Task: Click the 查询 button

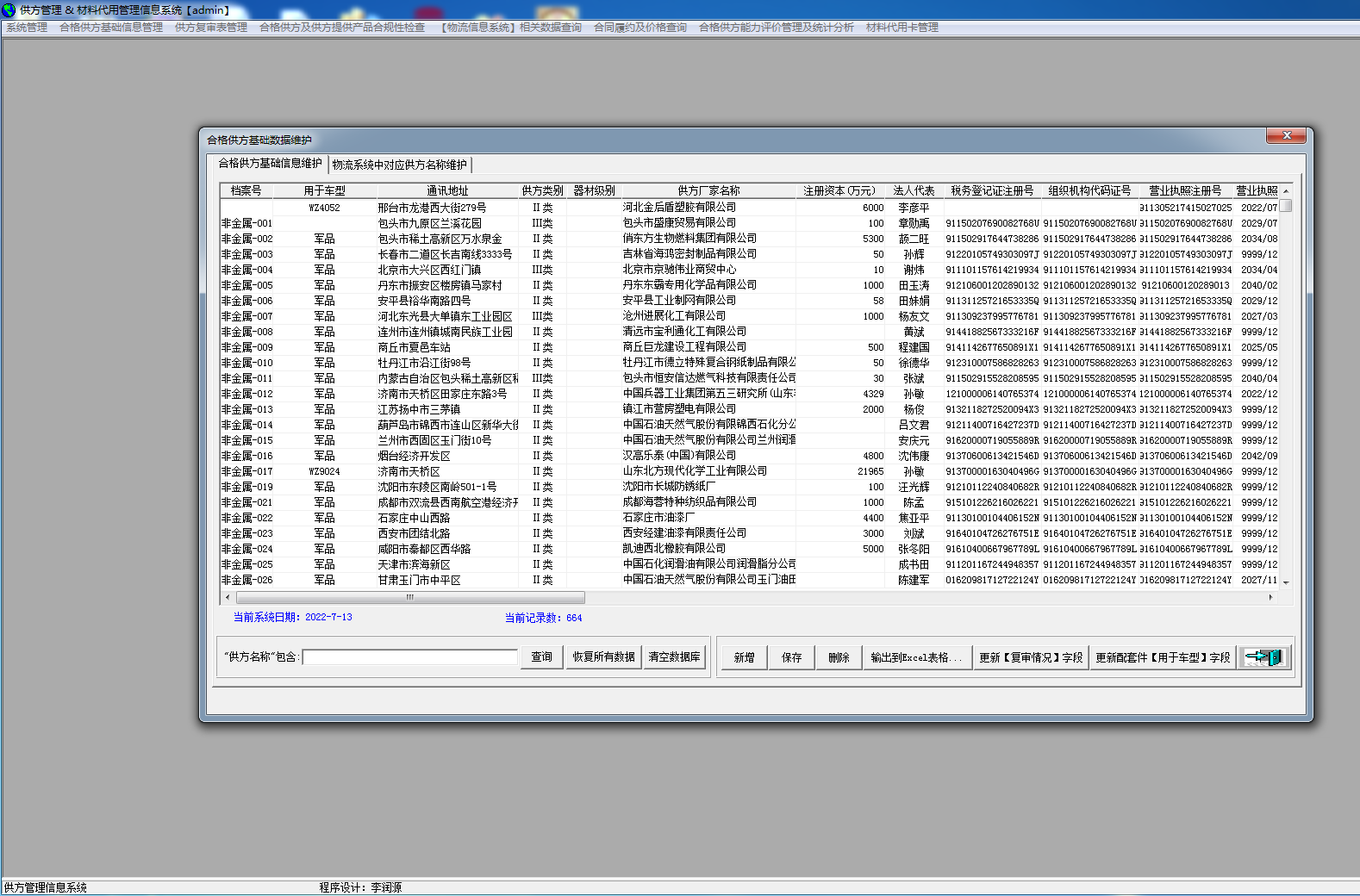Action: 542,657
